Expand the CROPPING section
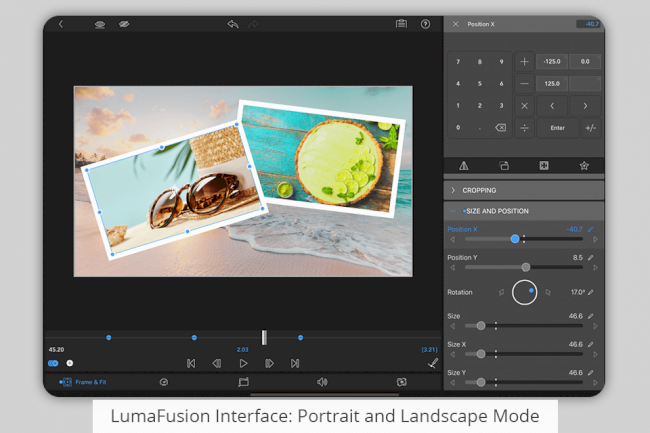The image size is (650, 433). pyautogui.click(x=524, y=190)
